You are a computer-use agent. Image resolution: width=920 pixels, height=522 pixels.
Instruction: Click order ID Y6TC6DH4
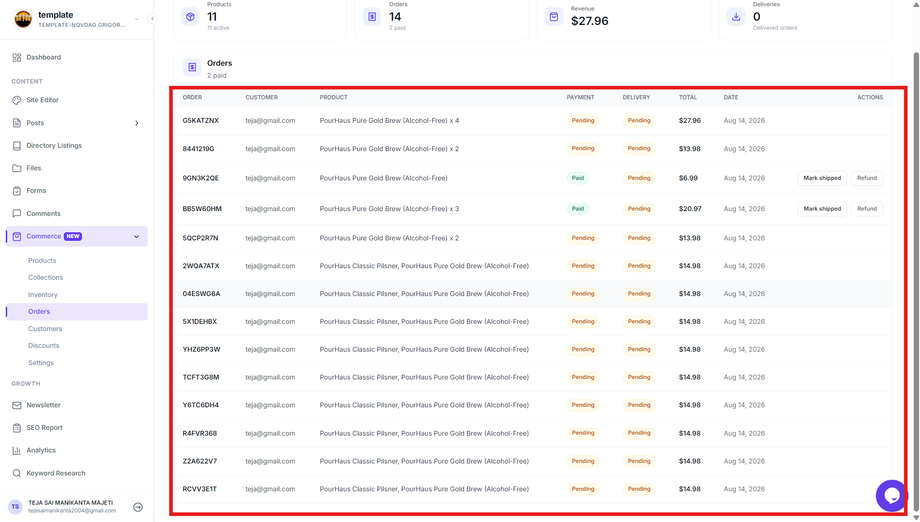[x=201, y=405]
